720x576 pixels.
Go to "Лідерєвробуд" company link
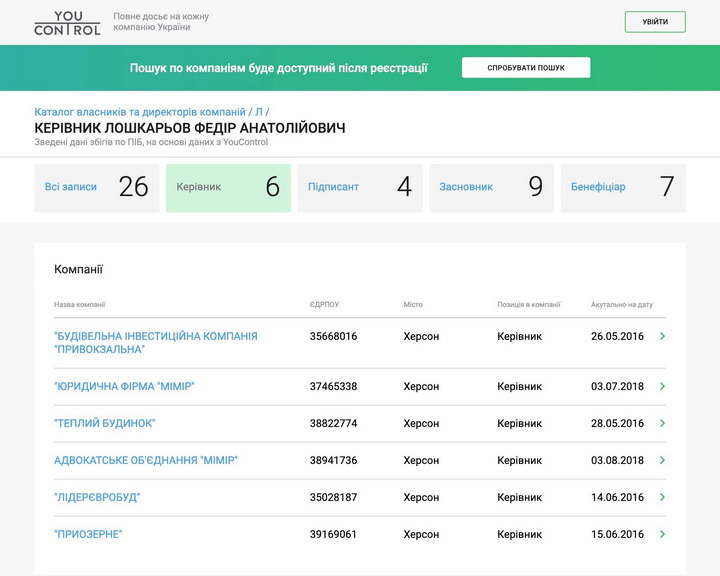pos(97,497)
